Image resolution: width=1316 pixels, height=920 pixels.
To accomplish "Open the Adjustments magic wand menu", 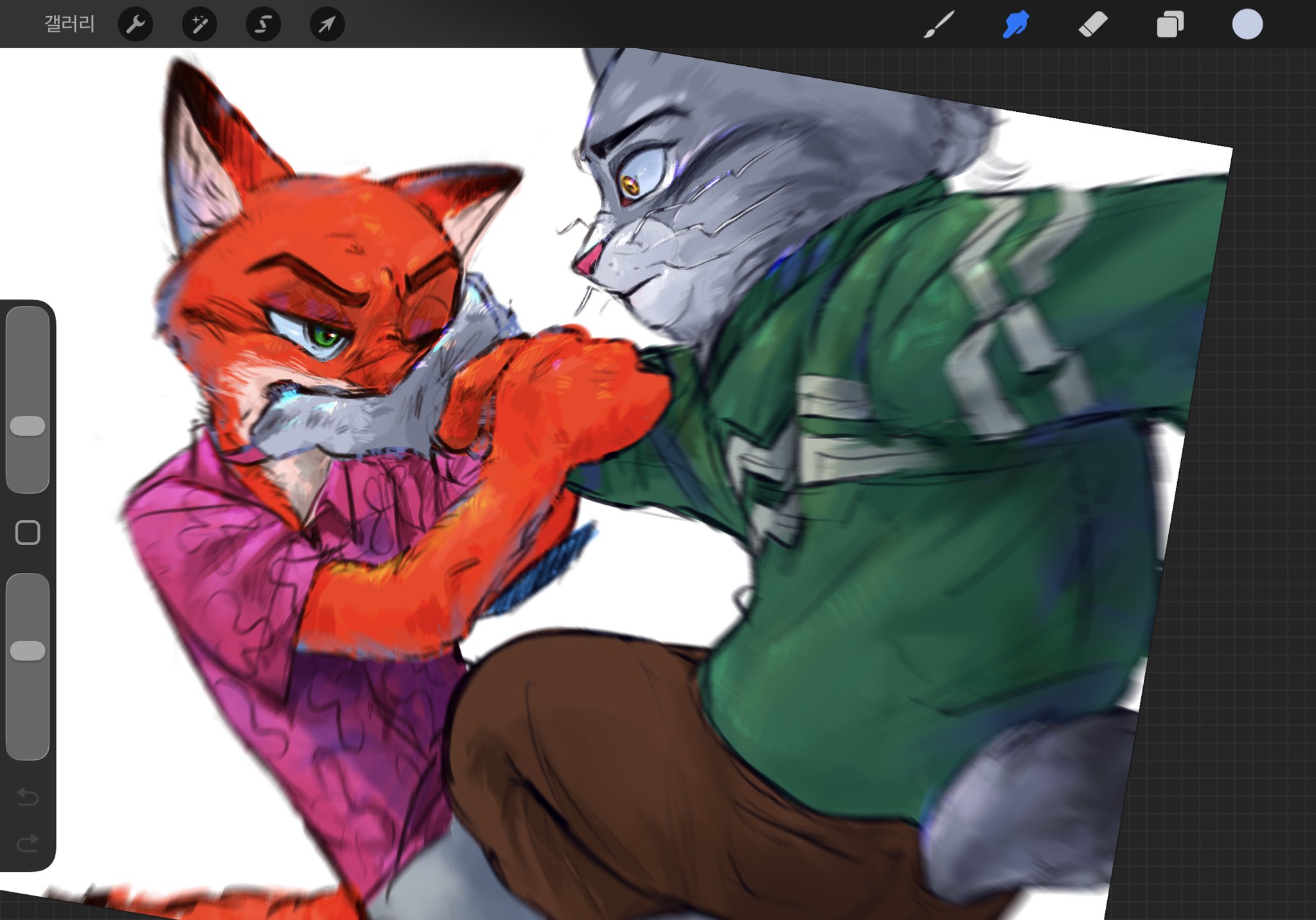I will (x=199, y=24).
